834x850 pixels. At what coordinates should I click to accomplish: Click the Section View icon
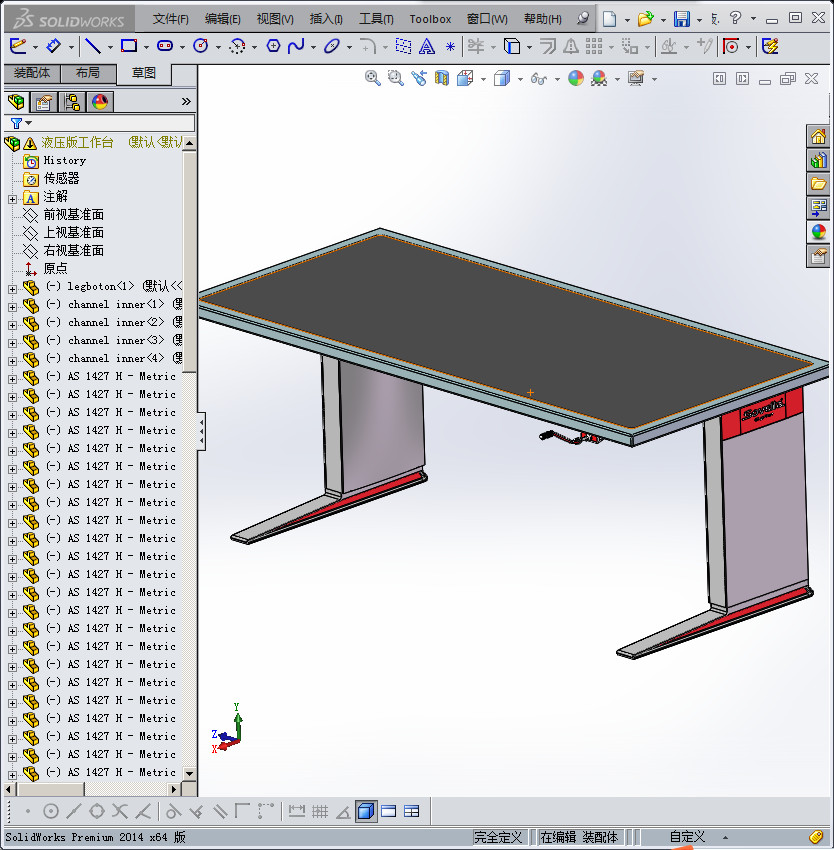click(x=442, y=79)
